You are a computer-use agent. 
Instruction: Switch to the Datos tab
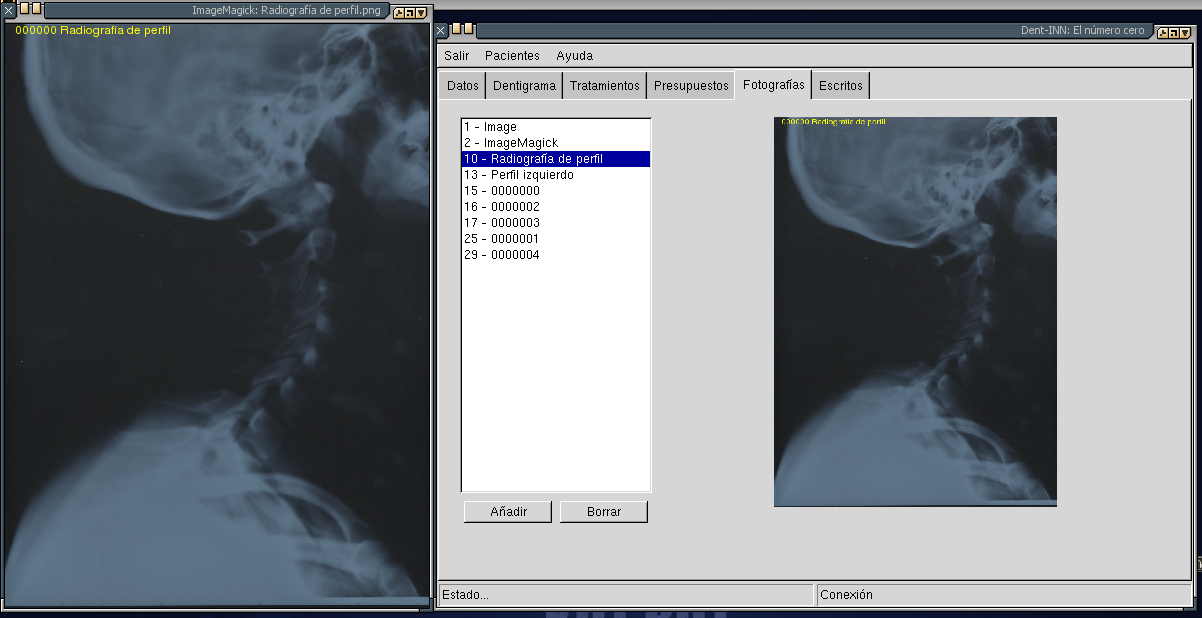coord(462,86)
